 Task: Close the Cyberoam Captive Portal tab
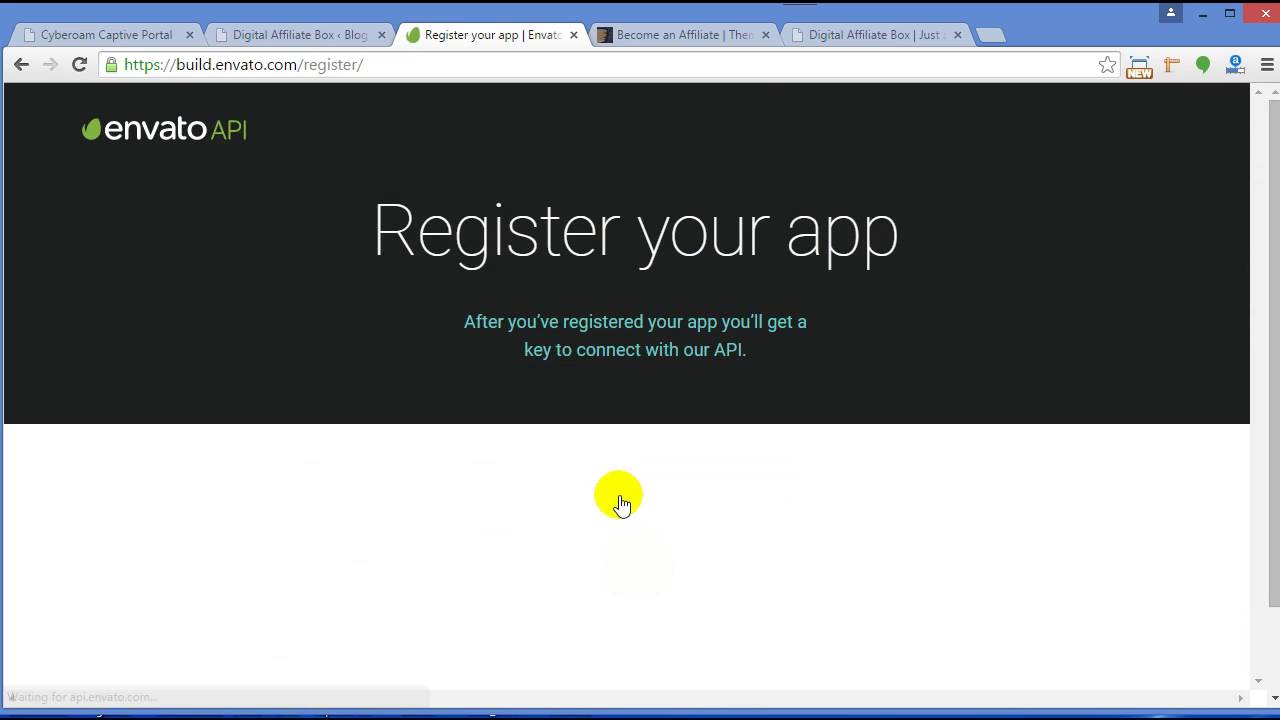pos(189,35)
